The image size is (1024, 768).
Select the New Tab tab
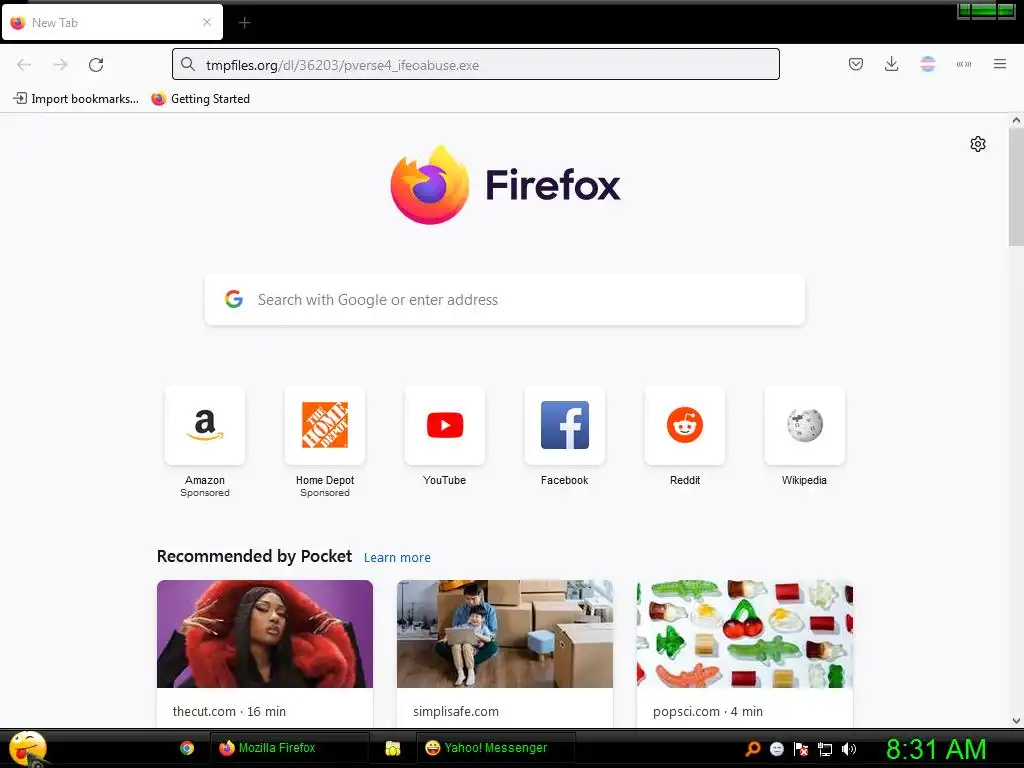[112, 23]
